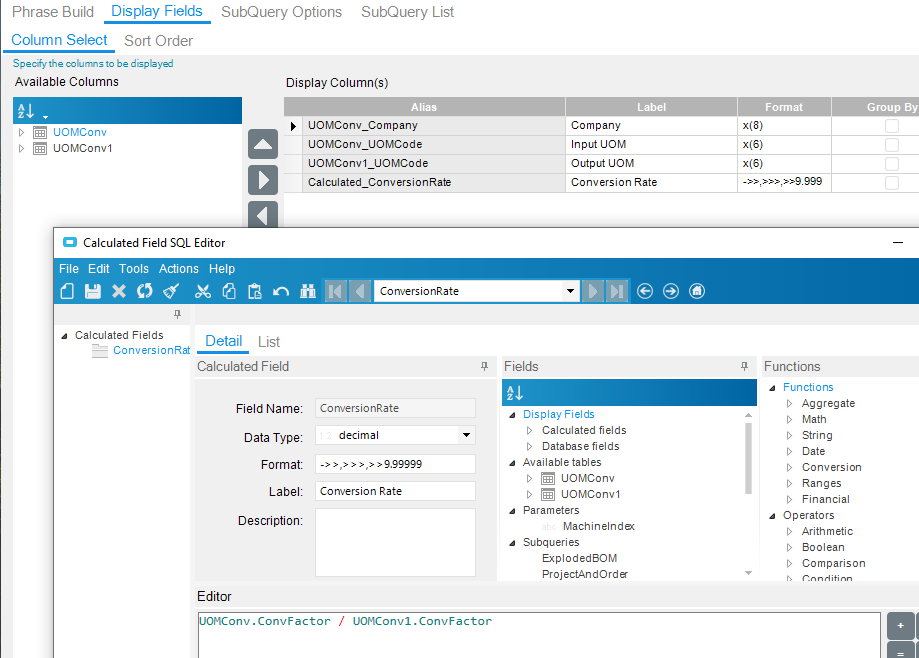Go to first record navigation button
Viewport: 919px width, 658px height.
336,291
